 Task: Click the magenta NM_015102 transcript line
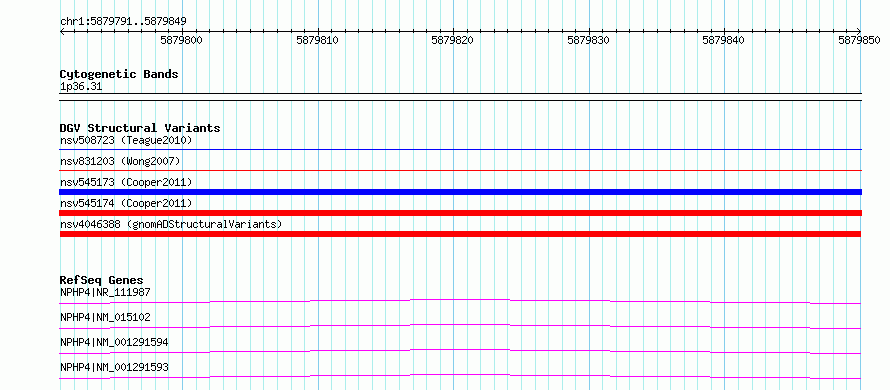point(460,326)
